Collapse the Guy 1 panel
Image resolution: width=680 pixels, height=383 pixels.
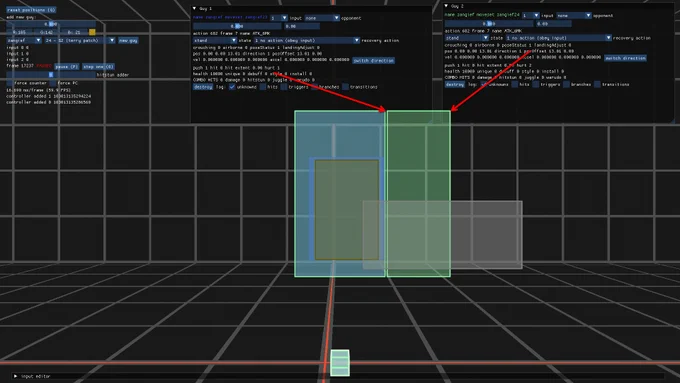[194, 8]
